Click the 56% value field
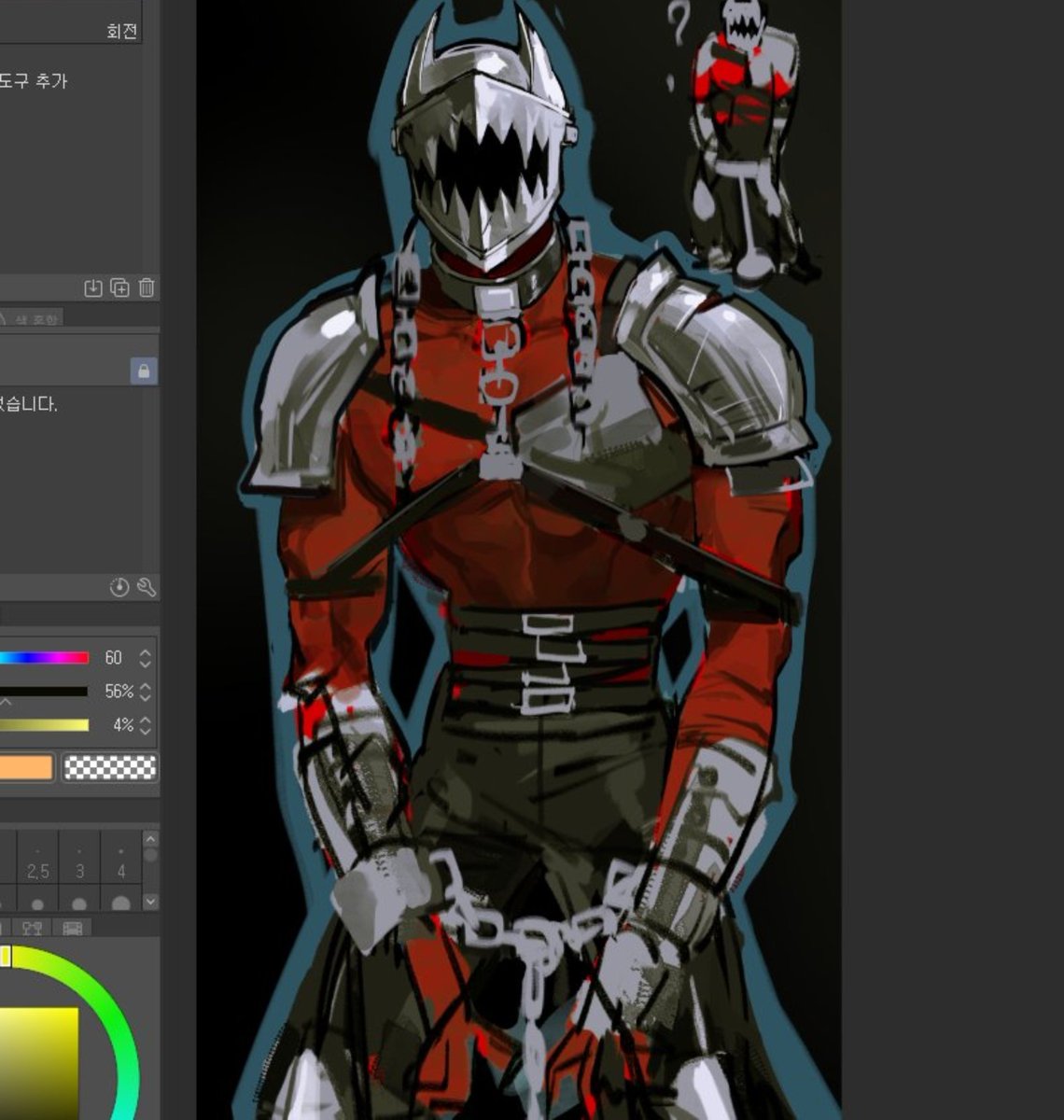 [x=118, y=692]
